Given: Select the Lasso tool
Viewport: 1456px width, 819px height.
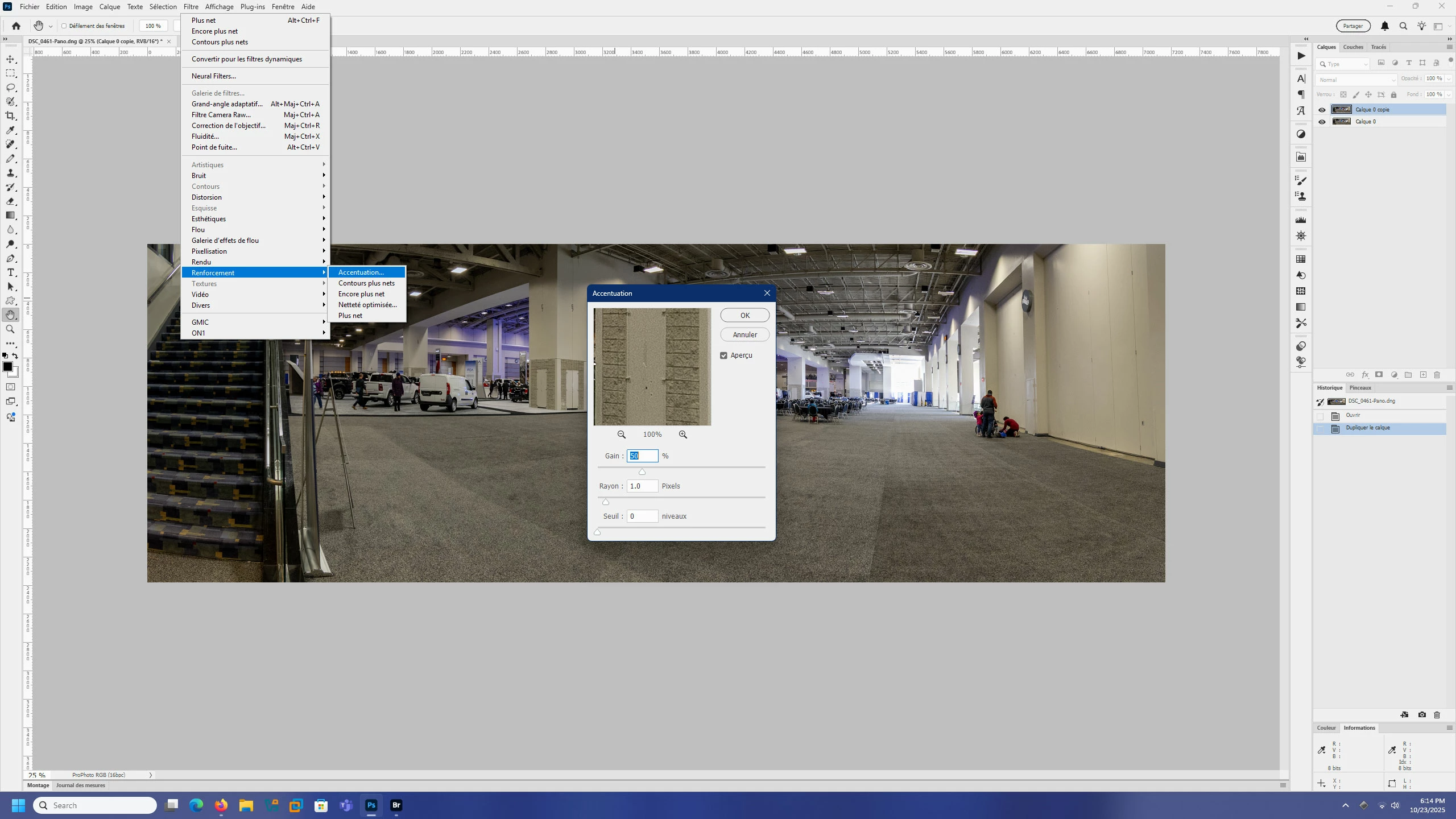Looking at the screenshot, I should tap(10, 88).
